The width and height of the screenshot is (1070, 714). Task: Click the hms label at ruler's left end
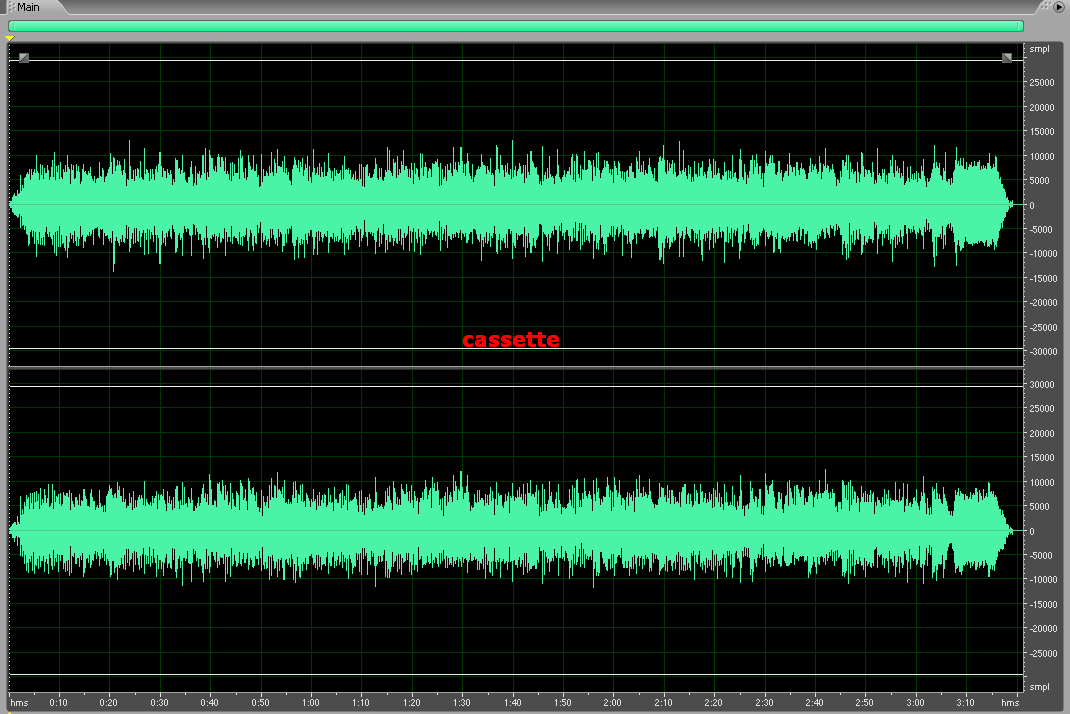coord(19,702)
